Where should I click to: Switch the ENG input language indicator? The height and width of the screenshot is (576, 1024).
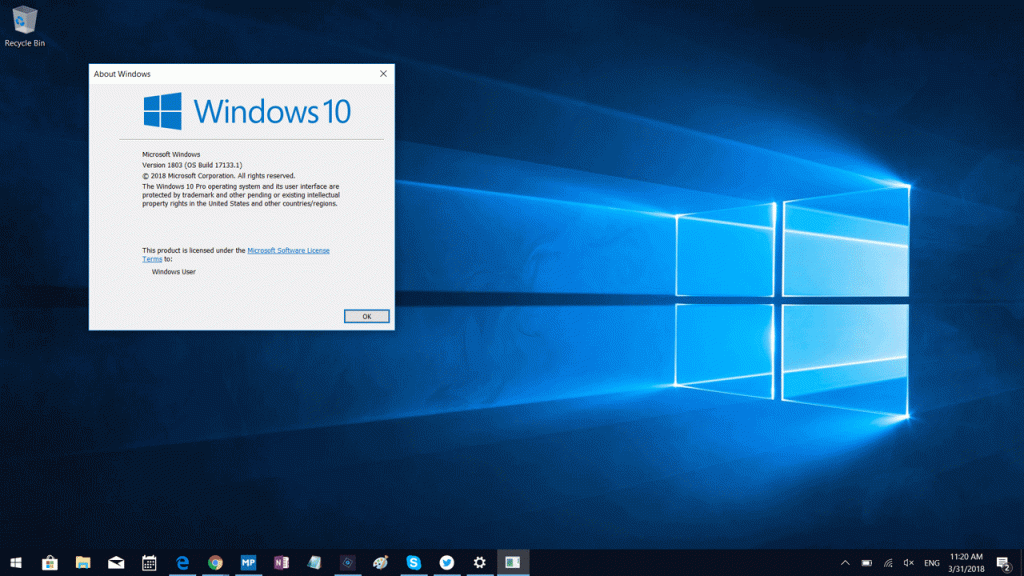coord(931,562)
